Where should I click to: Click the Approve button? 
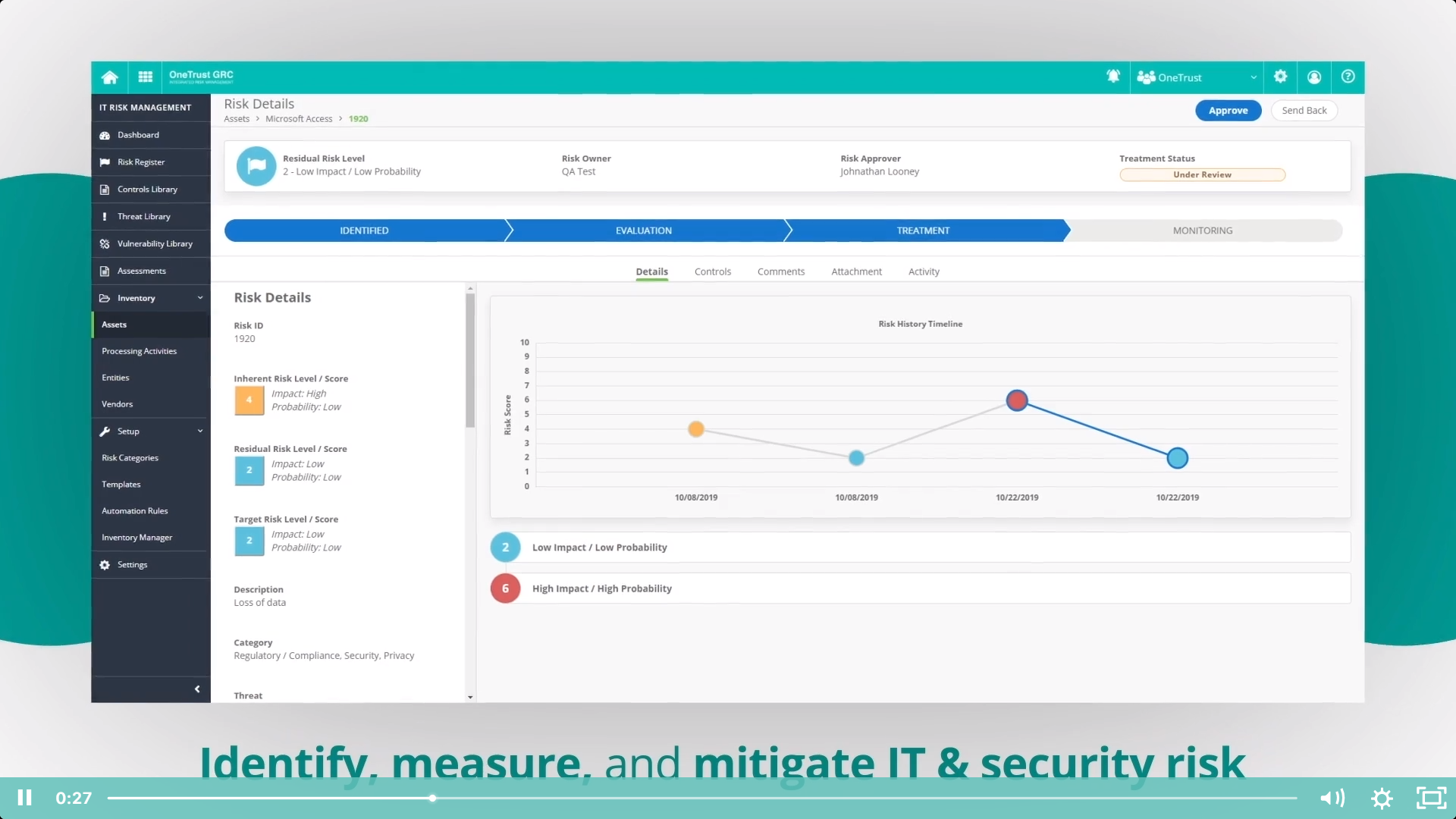(1228, 110)
